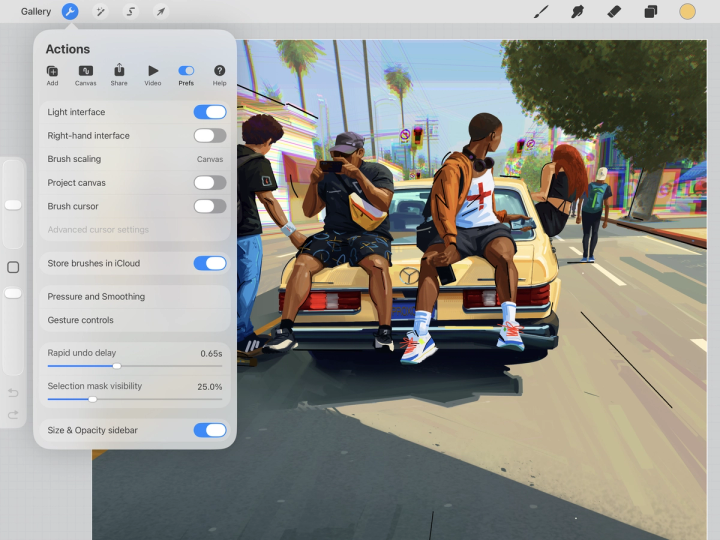
Task: Click the Actions panel title
Action: tap(68, 49)
